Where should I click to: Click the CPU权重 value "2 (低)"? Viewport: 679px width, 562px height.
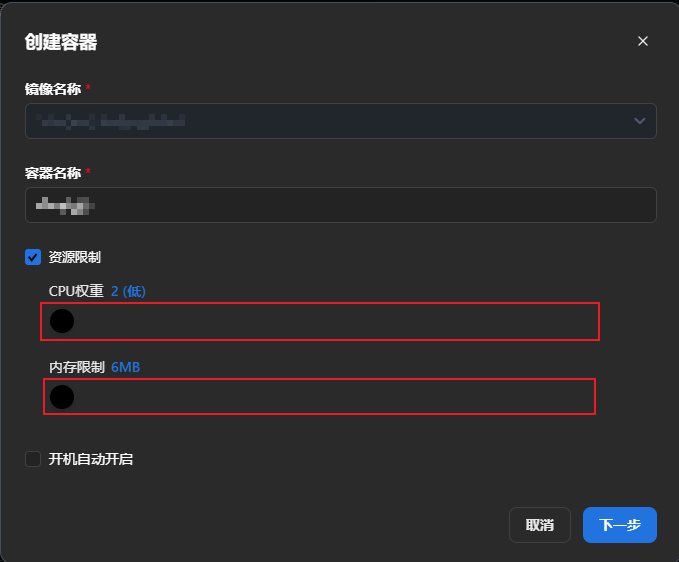128,291
